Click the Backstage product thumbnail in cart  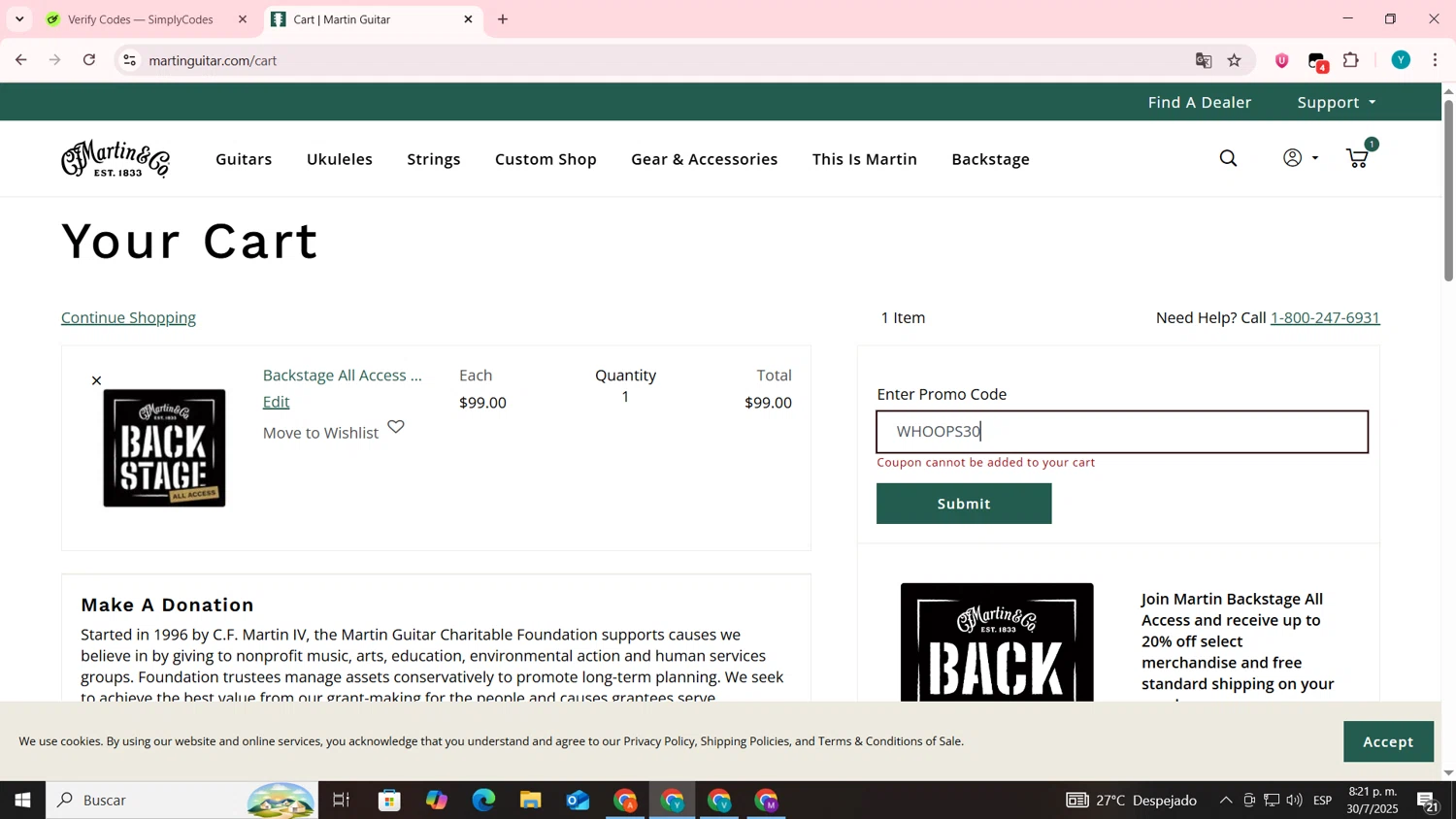(x=164, y=448)
